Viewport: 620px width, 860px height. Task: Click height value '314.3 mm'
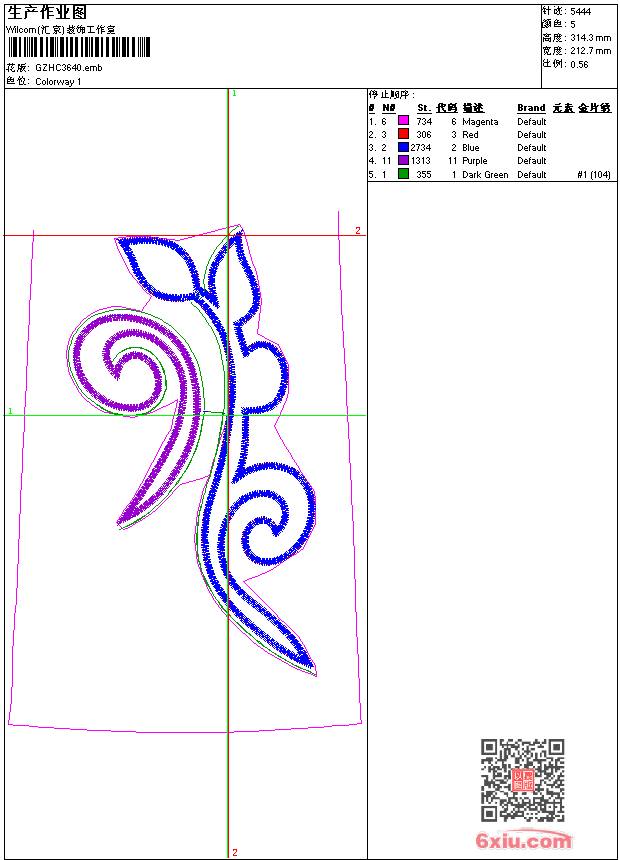tap(590, 38)
